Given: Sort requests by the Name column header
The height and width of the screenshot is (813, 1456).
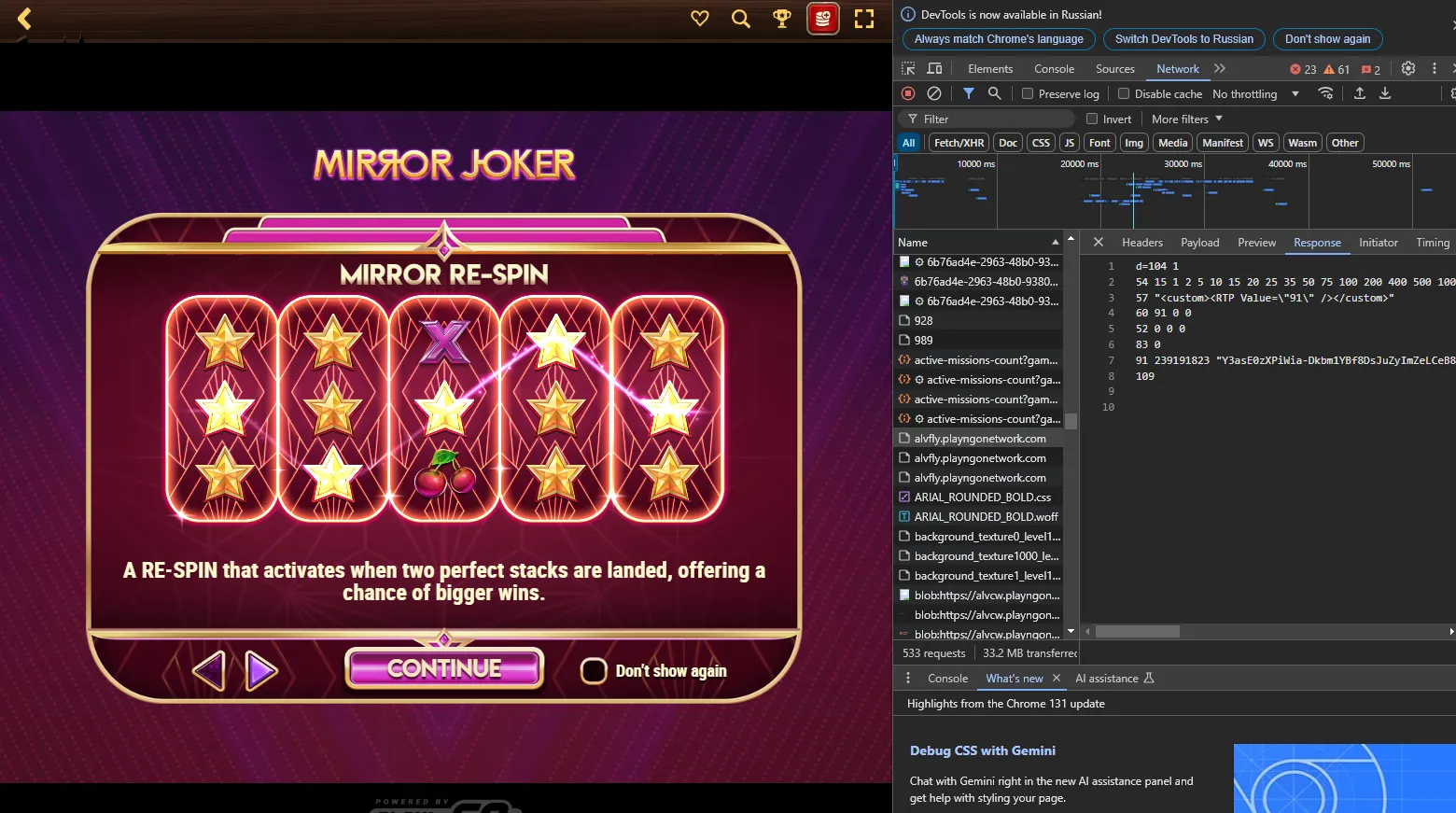Looking at the screenshot, I should click(978, 242).
